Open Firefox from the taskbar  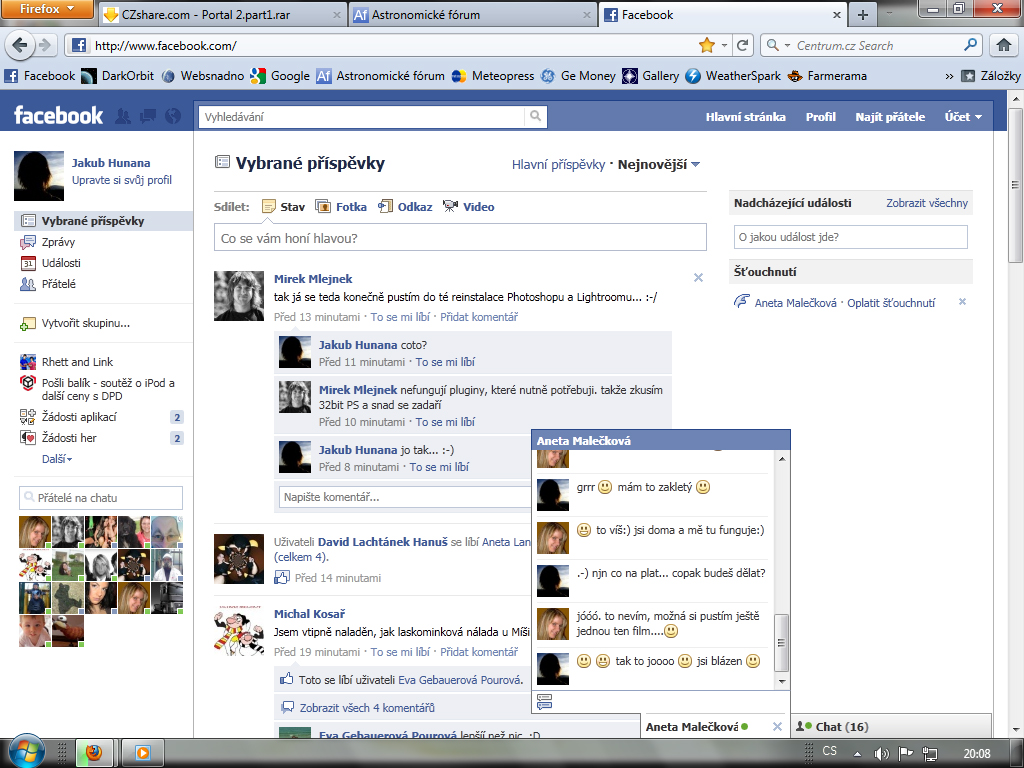coord(94,753)
